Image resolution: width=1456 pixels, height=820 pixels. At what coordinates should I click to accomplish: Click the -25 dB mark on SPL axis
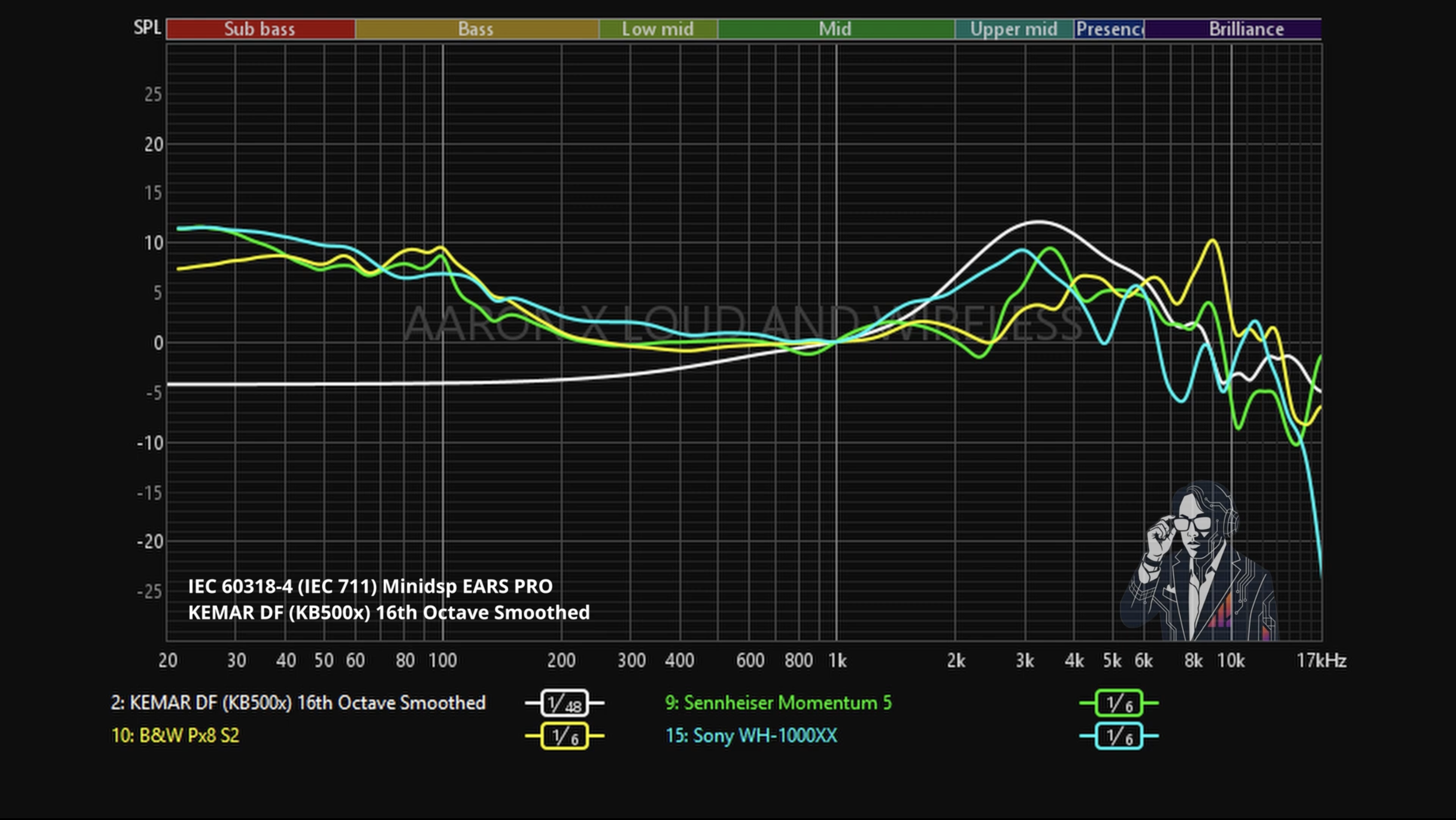pos(150,592)
